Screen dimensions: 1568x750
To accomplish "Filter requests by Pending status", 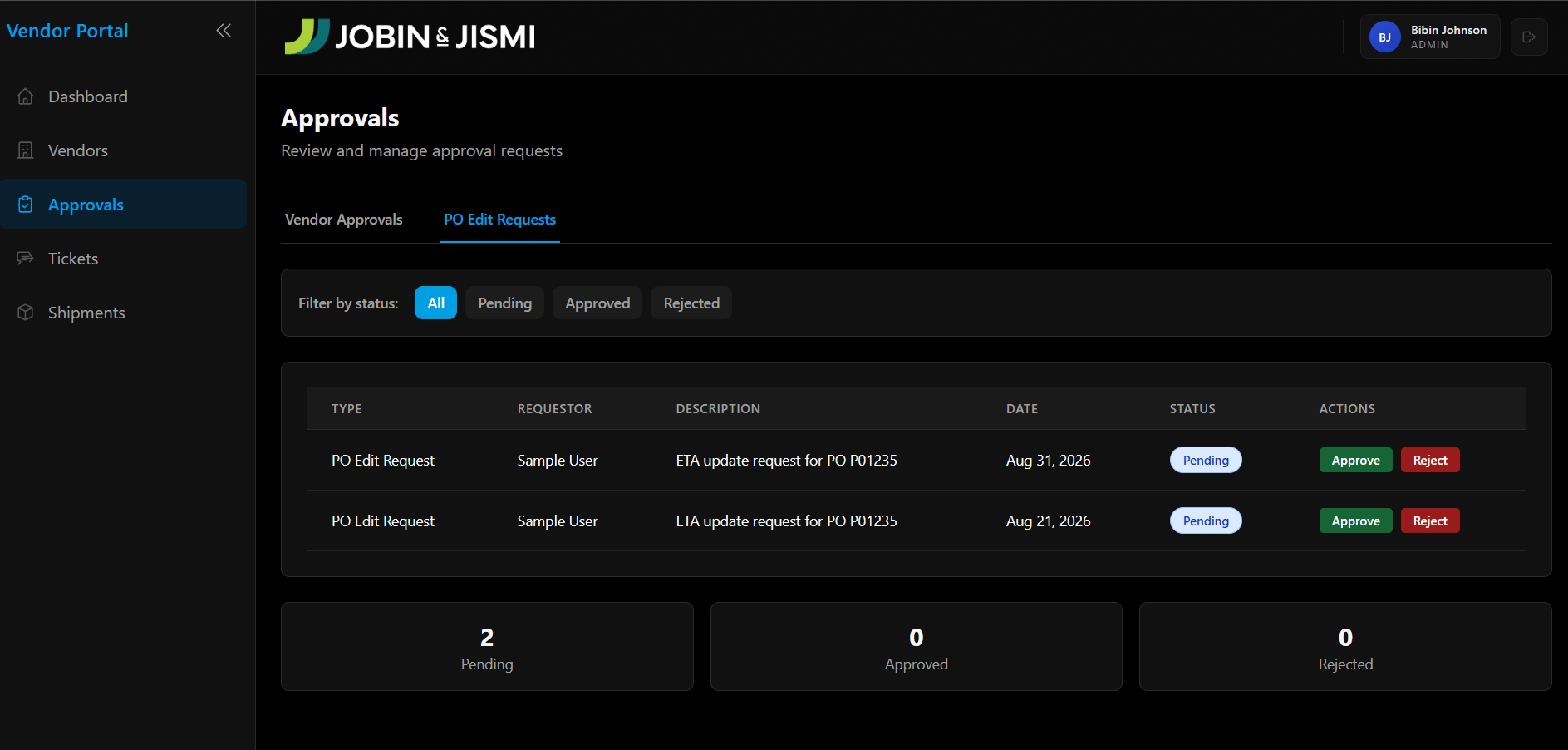I will tap(504, 303).
